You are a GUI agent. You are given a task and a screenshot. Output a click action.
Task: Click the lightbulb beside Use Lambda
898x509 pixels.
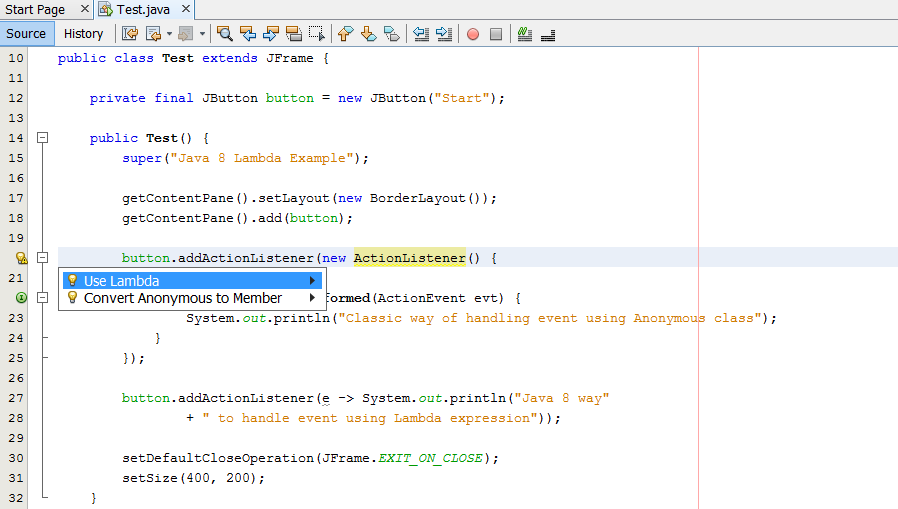tap(72, 280)
